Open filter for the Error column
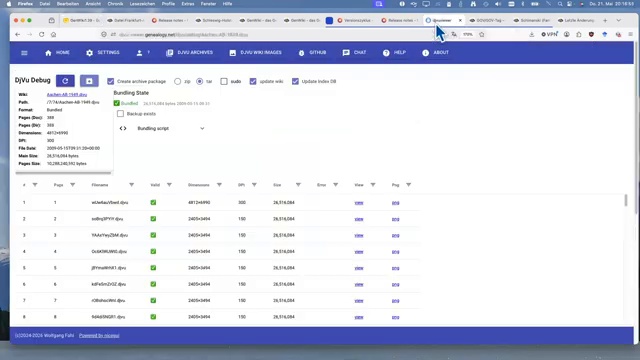The image size is (640, 360). (336, 185)
